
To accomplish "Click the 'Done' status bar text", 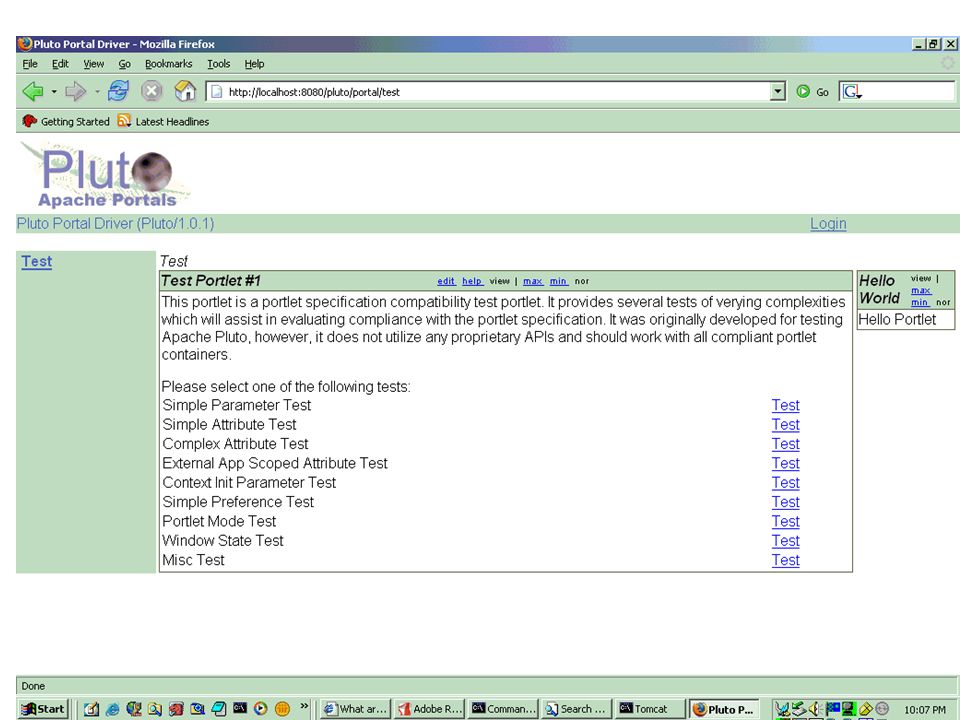I will click(x=33, y=686).
